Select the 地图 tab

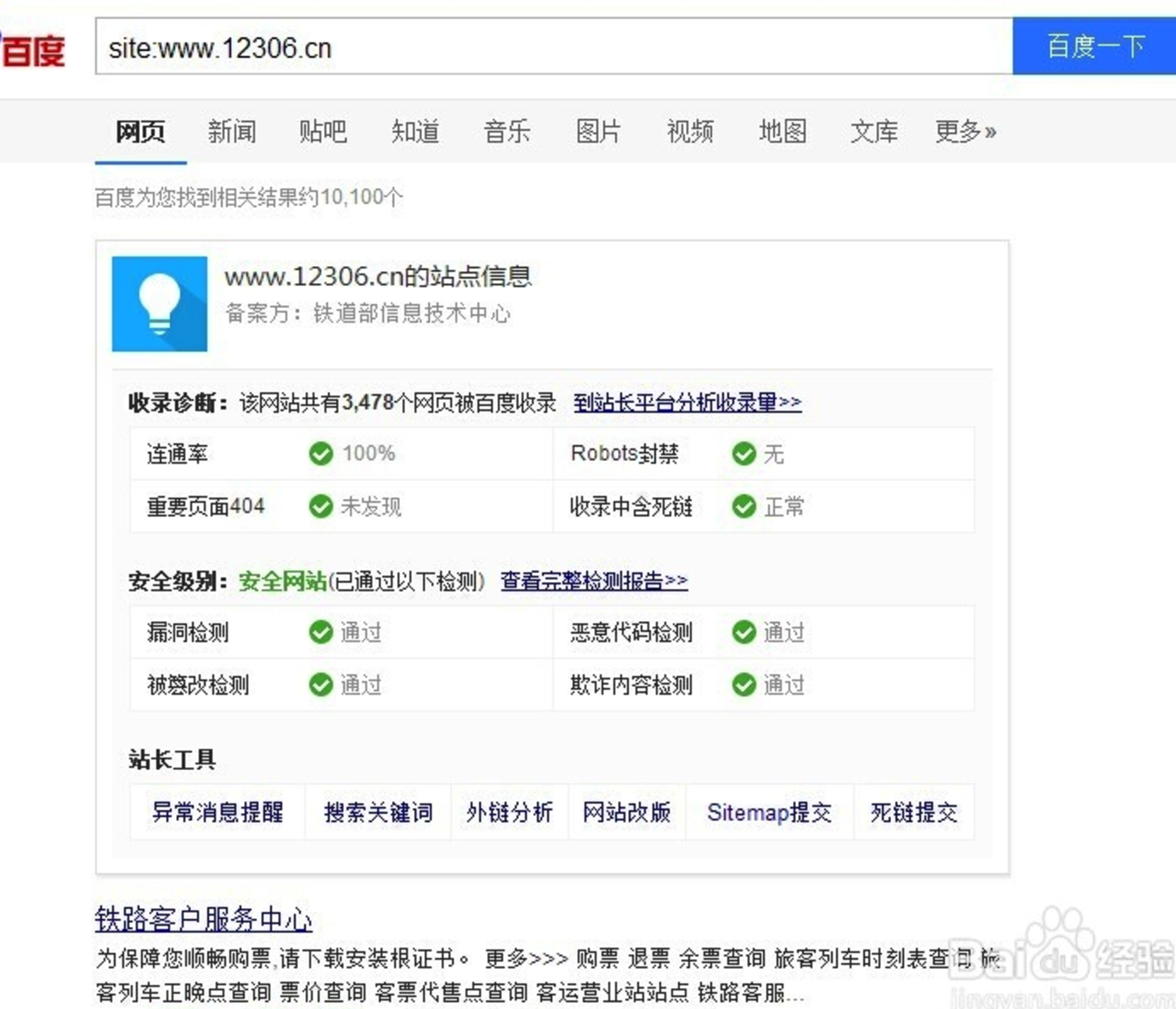click(x=782, y=132)
